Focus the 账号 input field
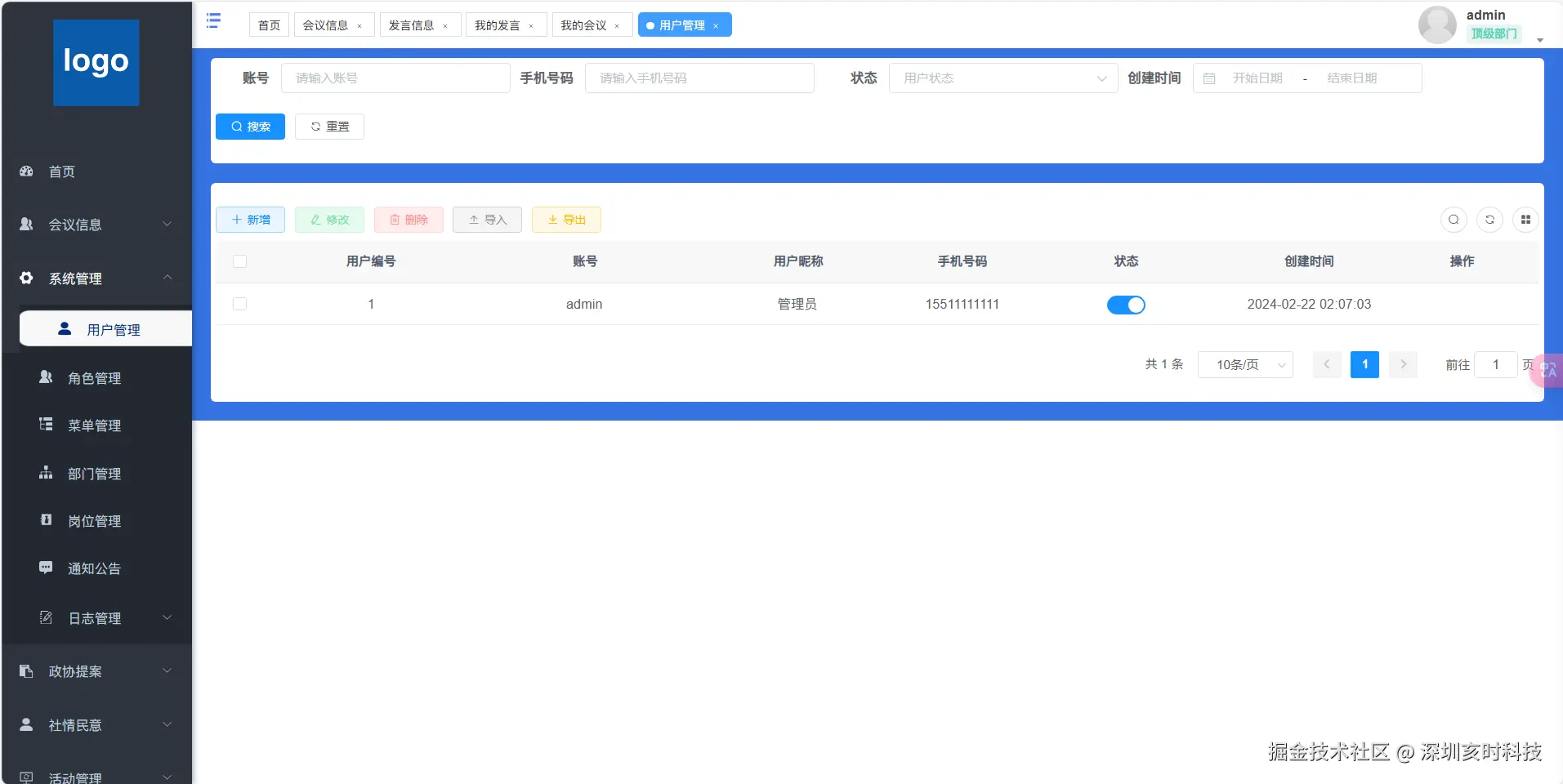This screenshot has width=1563, height=784. [x=395, y=78]
